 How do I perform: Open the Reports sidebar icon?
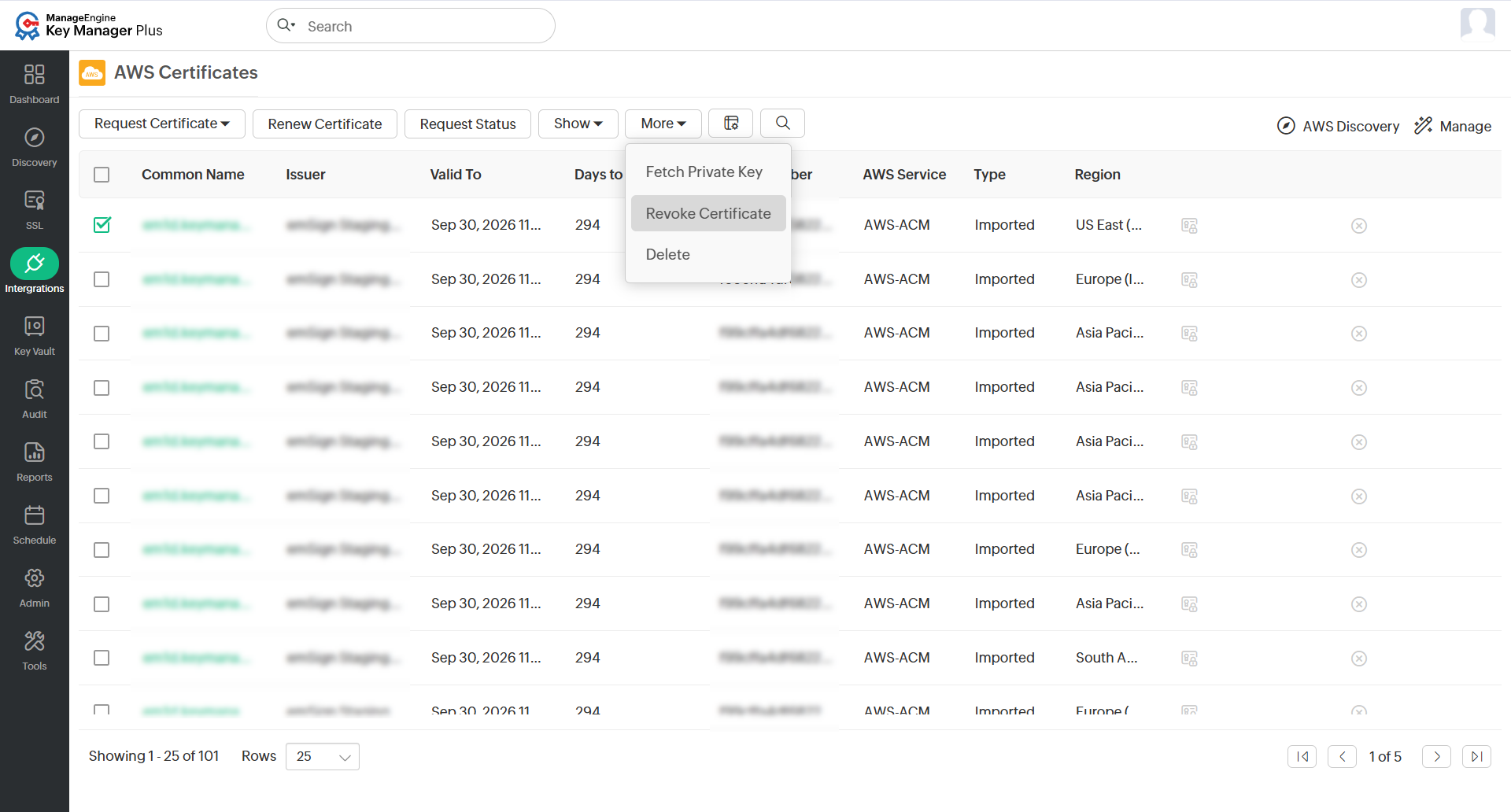[x=35, y=452]
